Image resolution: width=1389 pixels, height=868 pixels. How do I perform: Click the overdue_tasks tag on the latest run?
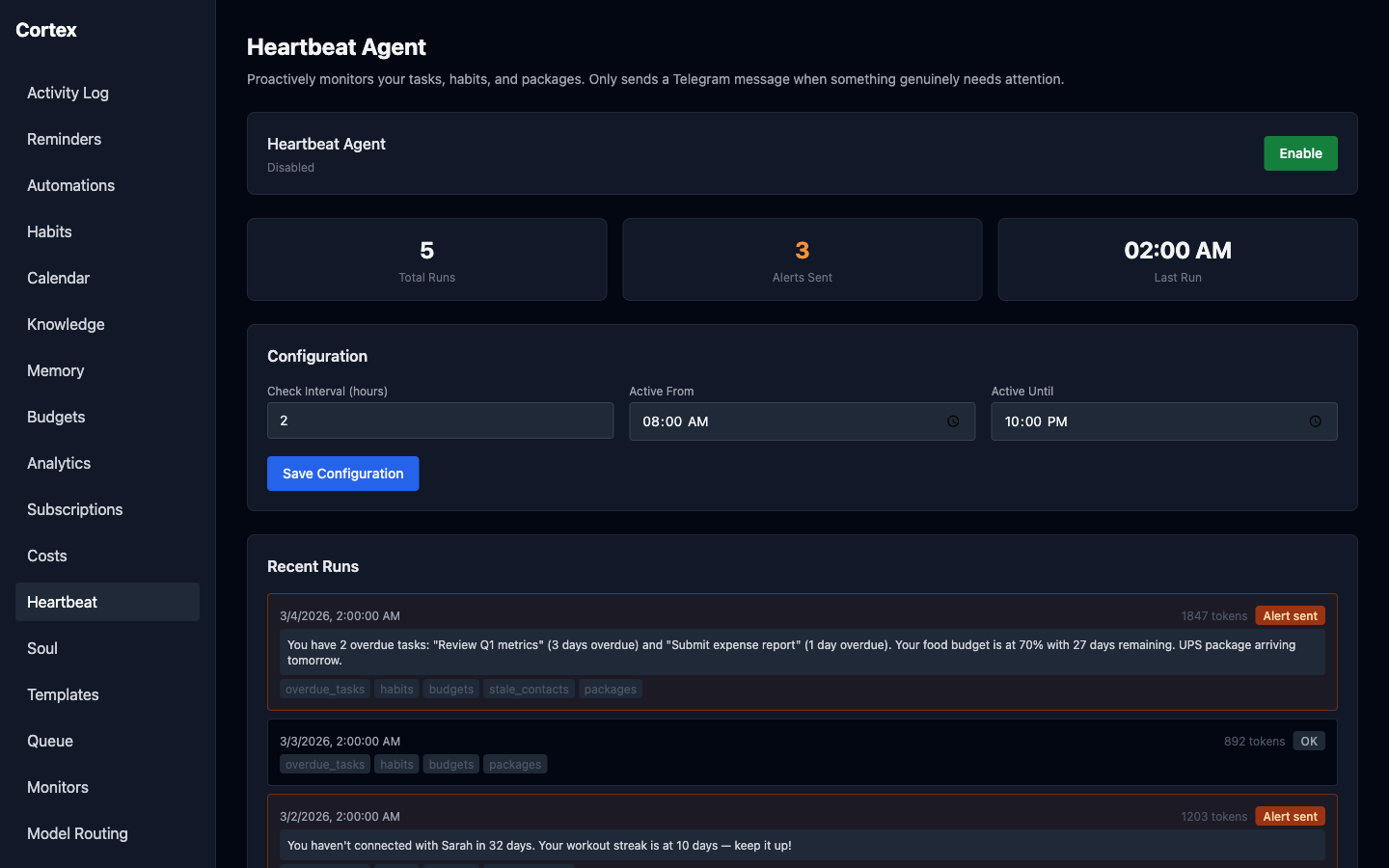point(324,689)
